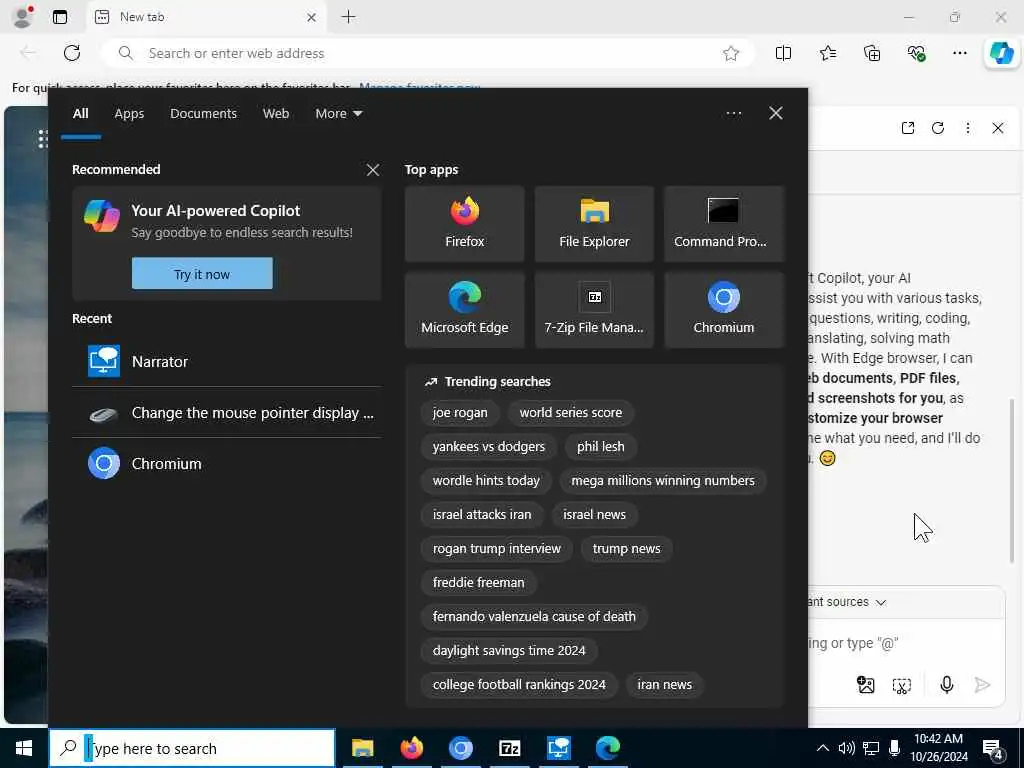Open the notification center

coord(993,748)
